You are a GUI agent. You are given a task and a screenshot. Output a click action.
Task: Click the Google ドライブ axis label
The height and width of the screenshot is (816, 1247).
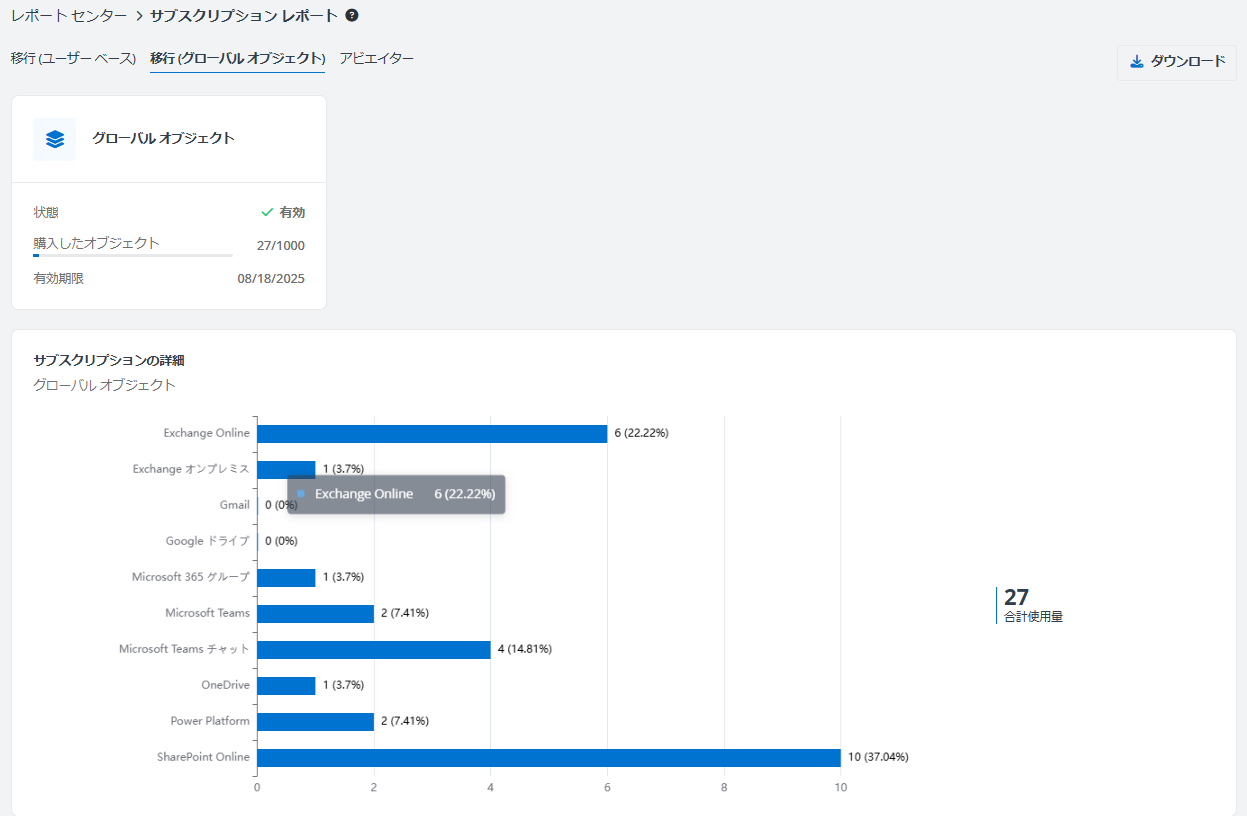pos(208,541)
